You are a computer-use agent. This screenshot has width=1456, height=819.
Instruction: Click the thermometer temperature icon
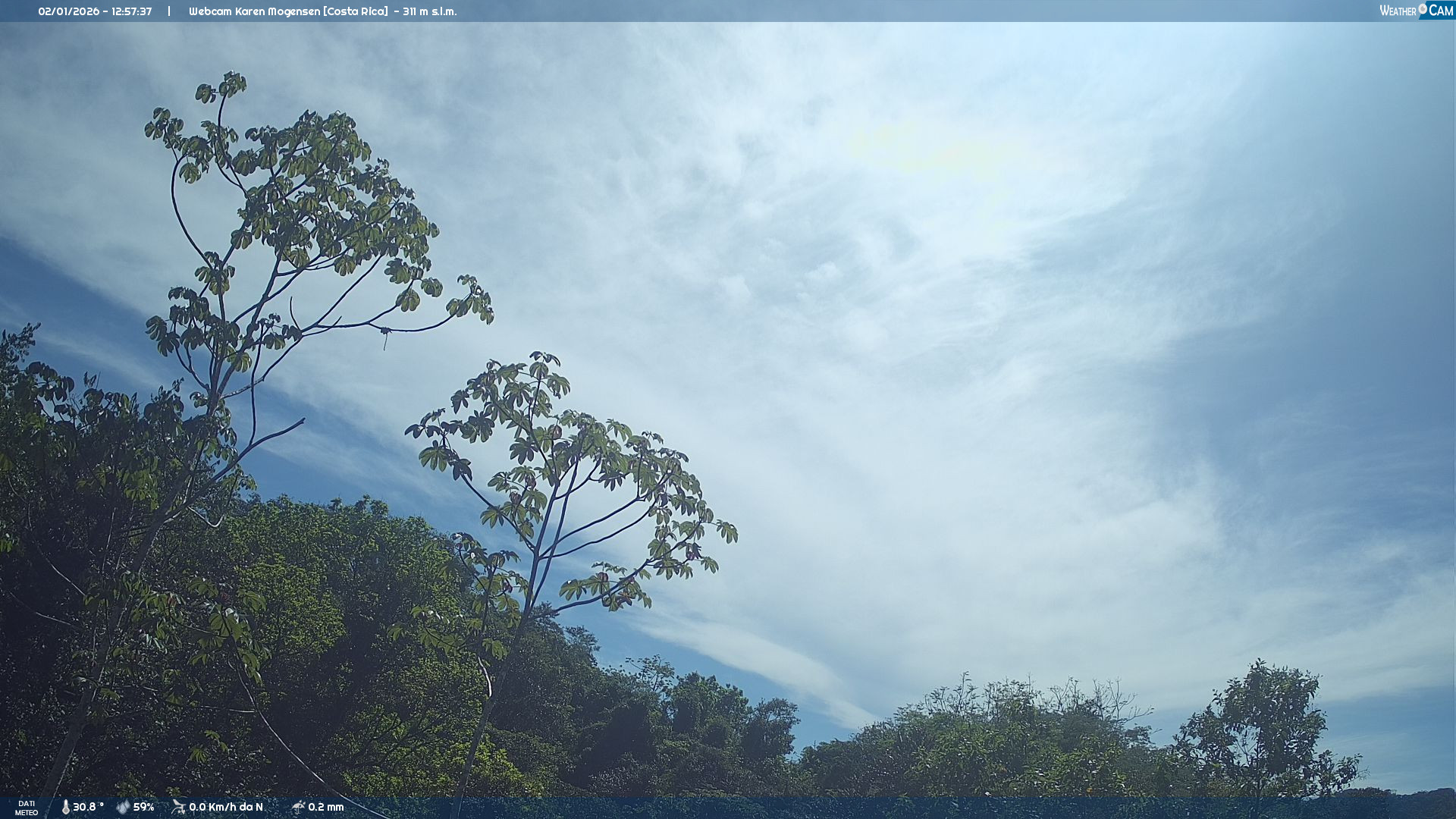tap(66, 807)
